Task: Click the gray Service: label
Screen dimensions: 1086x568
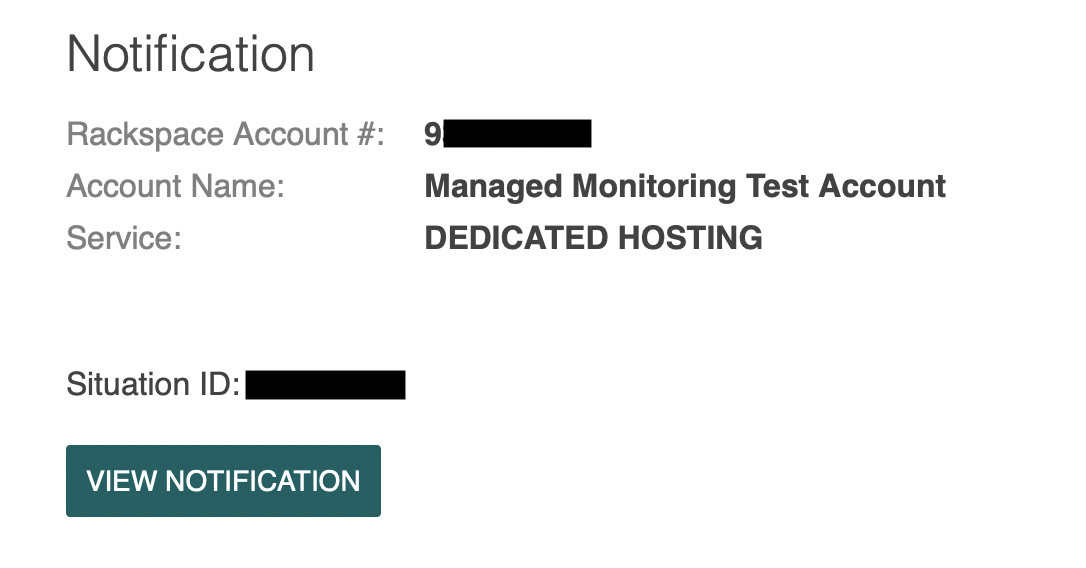Action: click(x=124, y=238)
